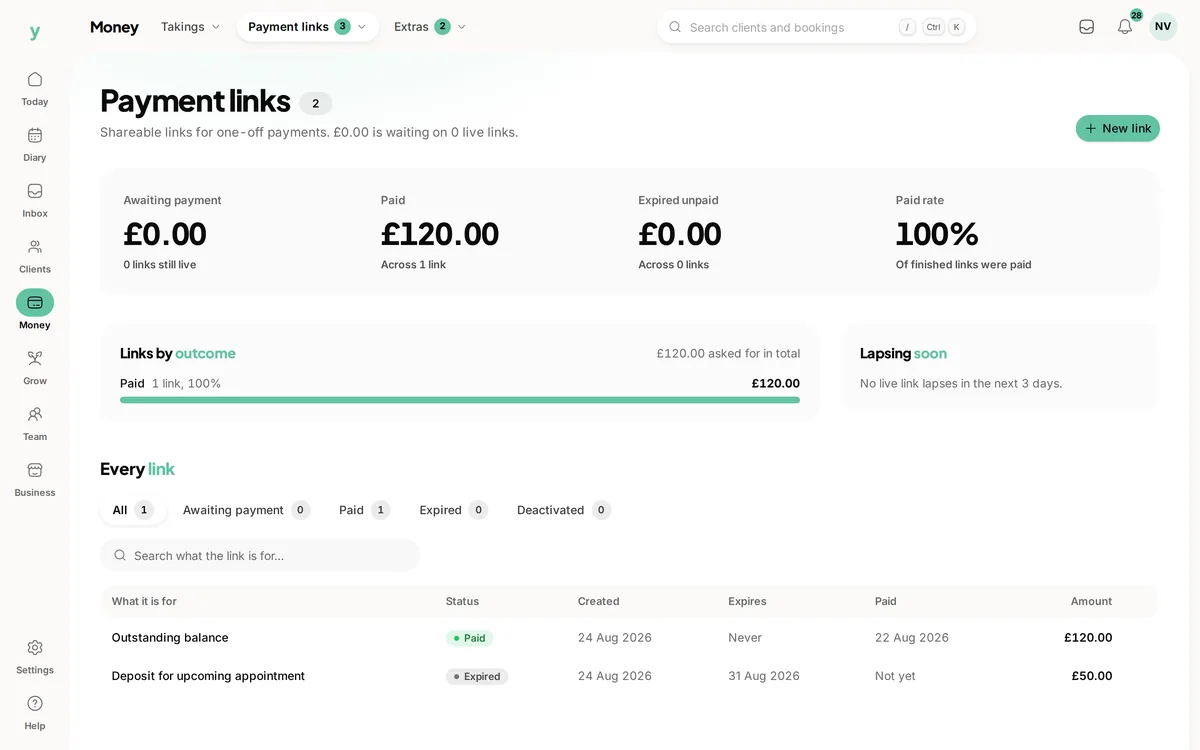Viewport: 1200px width, 750px height.
Task: Open top bar inbox tray icon
Action: 1087,27
